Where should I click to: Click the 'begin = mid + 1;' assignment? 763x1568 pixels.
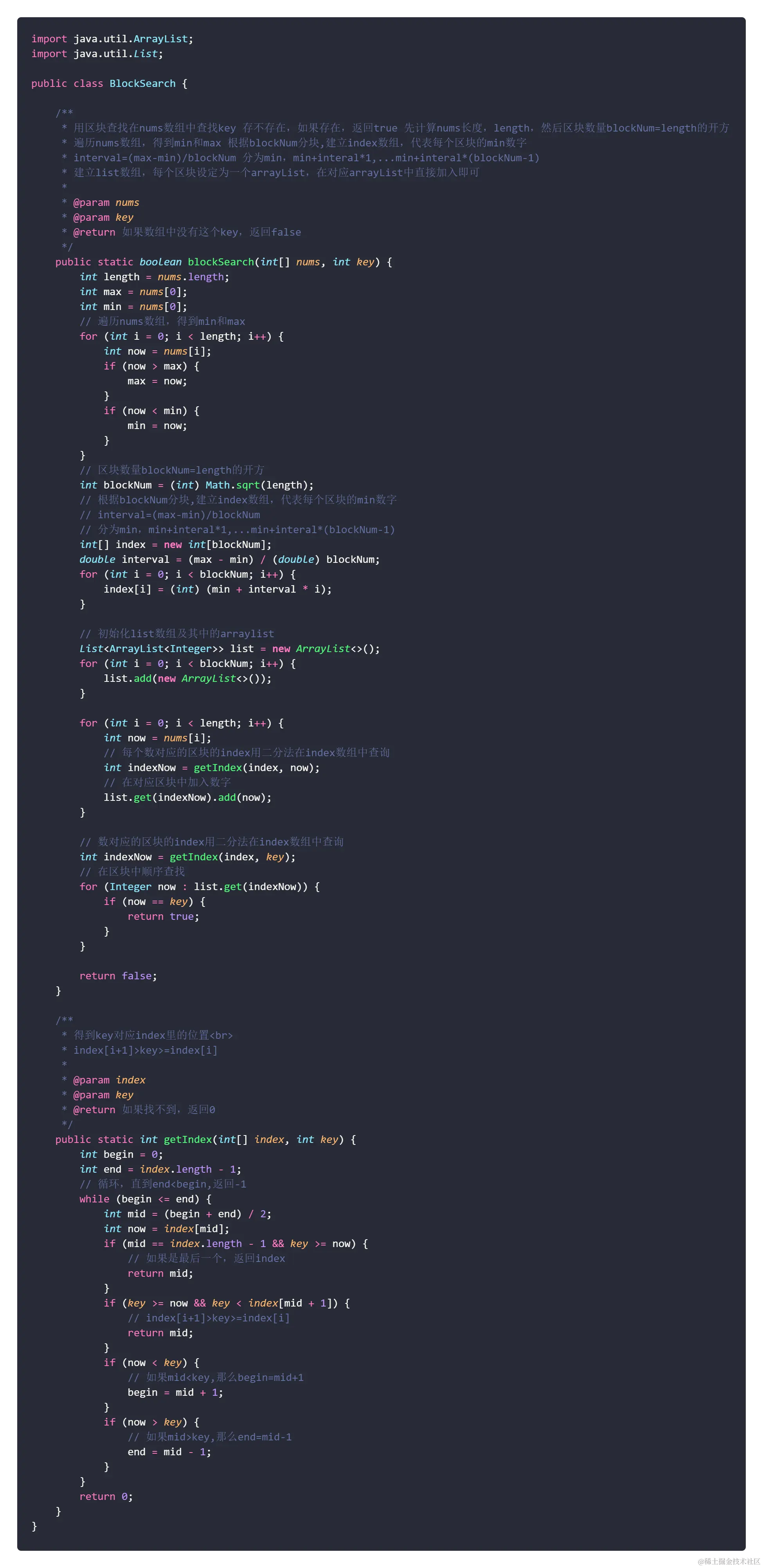coord(175,1392)
